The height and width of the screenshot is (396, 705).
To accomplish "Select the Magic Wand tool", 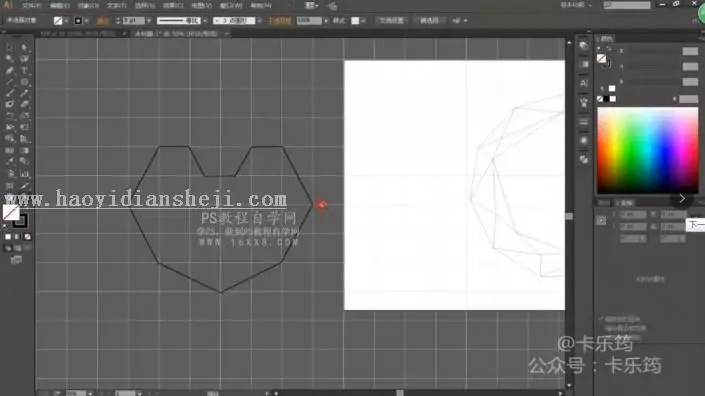I will click(9, 58).
